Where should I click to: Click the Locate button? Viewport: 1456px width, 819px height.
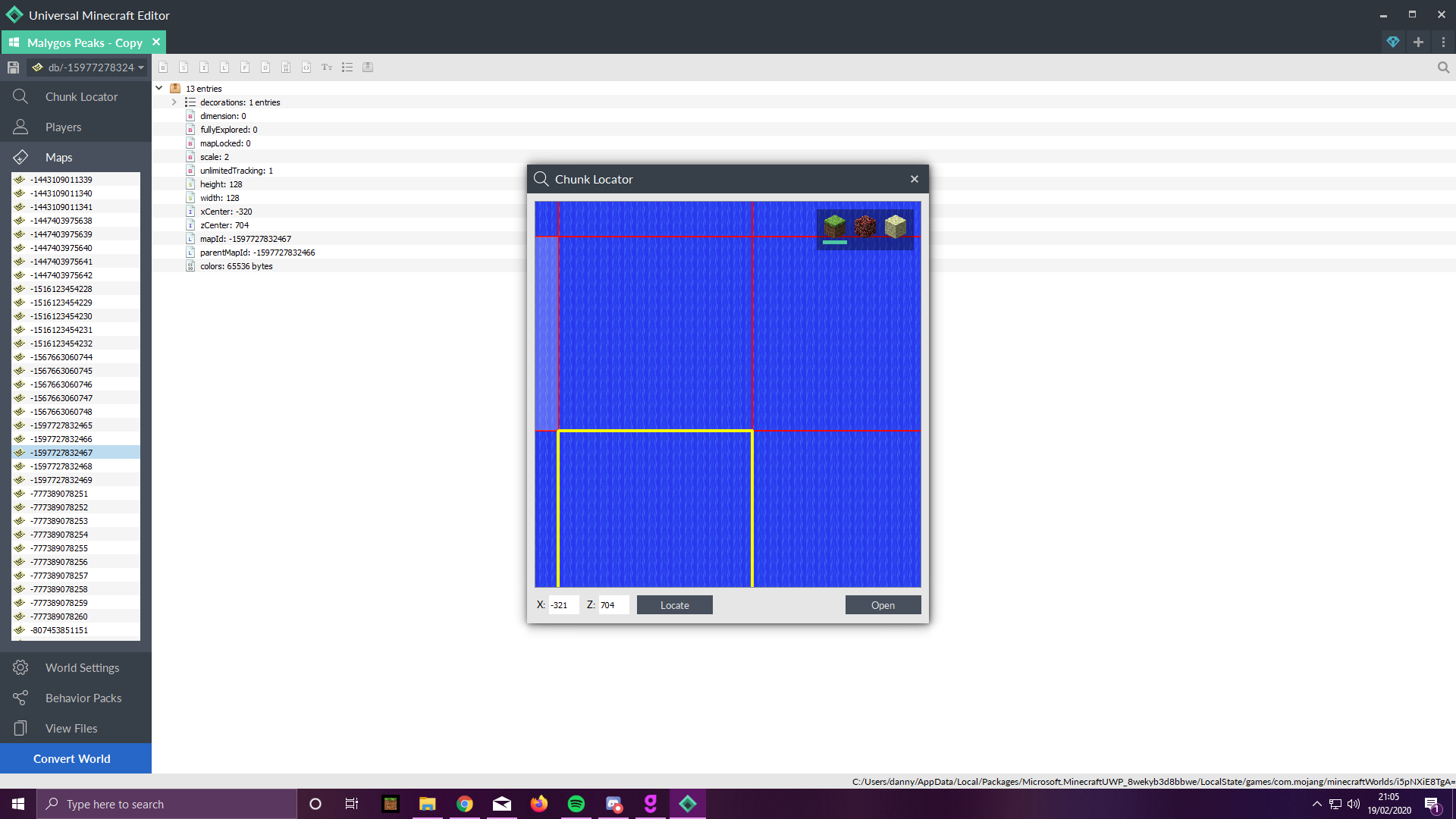point(675,605)
